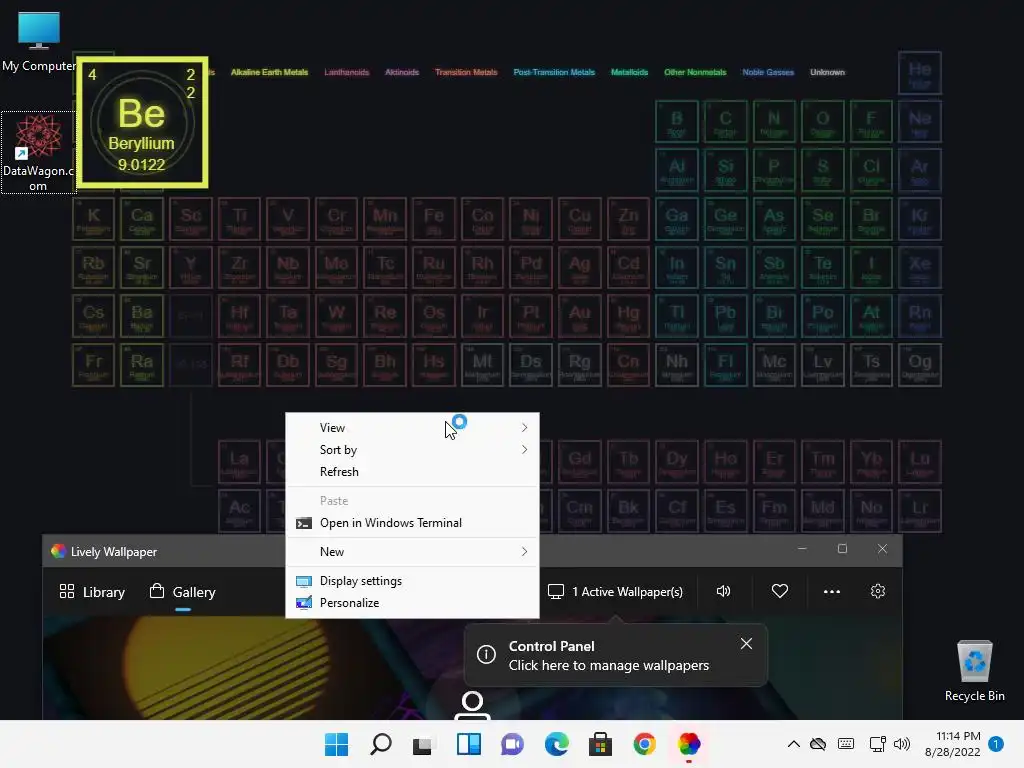Open the Windows Start menu
Image resolution: width=1024 pixels, height=768 pixels.
click(336, 744)
